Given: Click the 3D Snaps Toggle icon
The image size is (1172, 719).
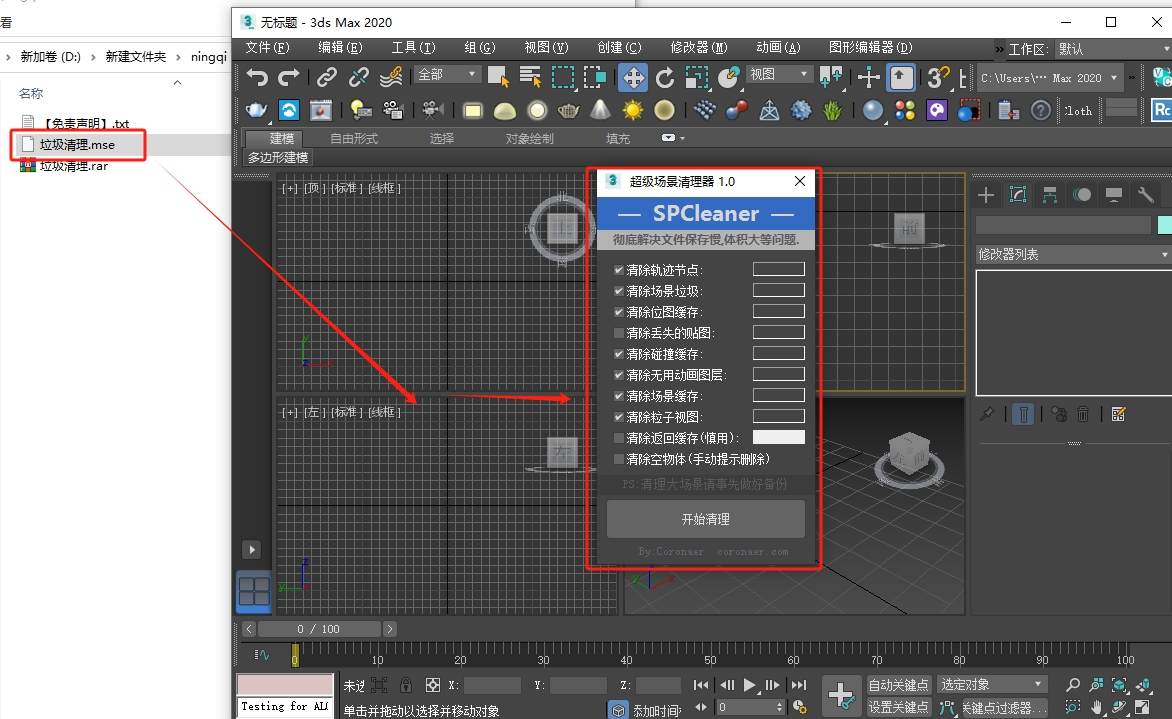Looking at the screenshot, I should click(938, 77).
